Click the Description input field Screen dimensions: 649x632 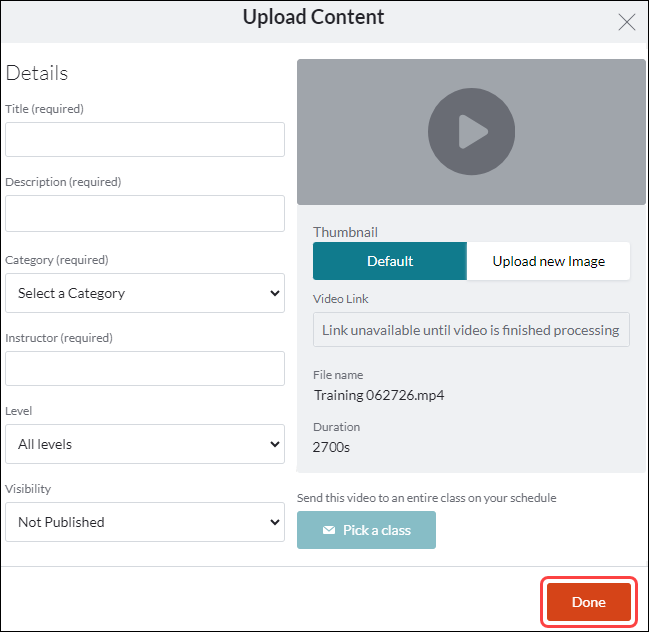pos(145,214)
